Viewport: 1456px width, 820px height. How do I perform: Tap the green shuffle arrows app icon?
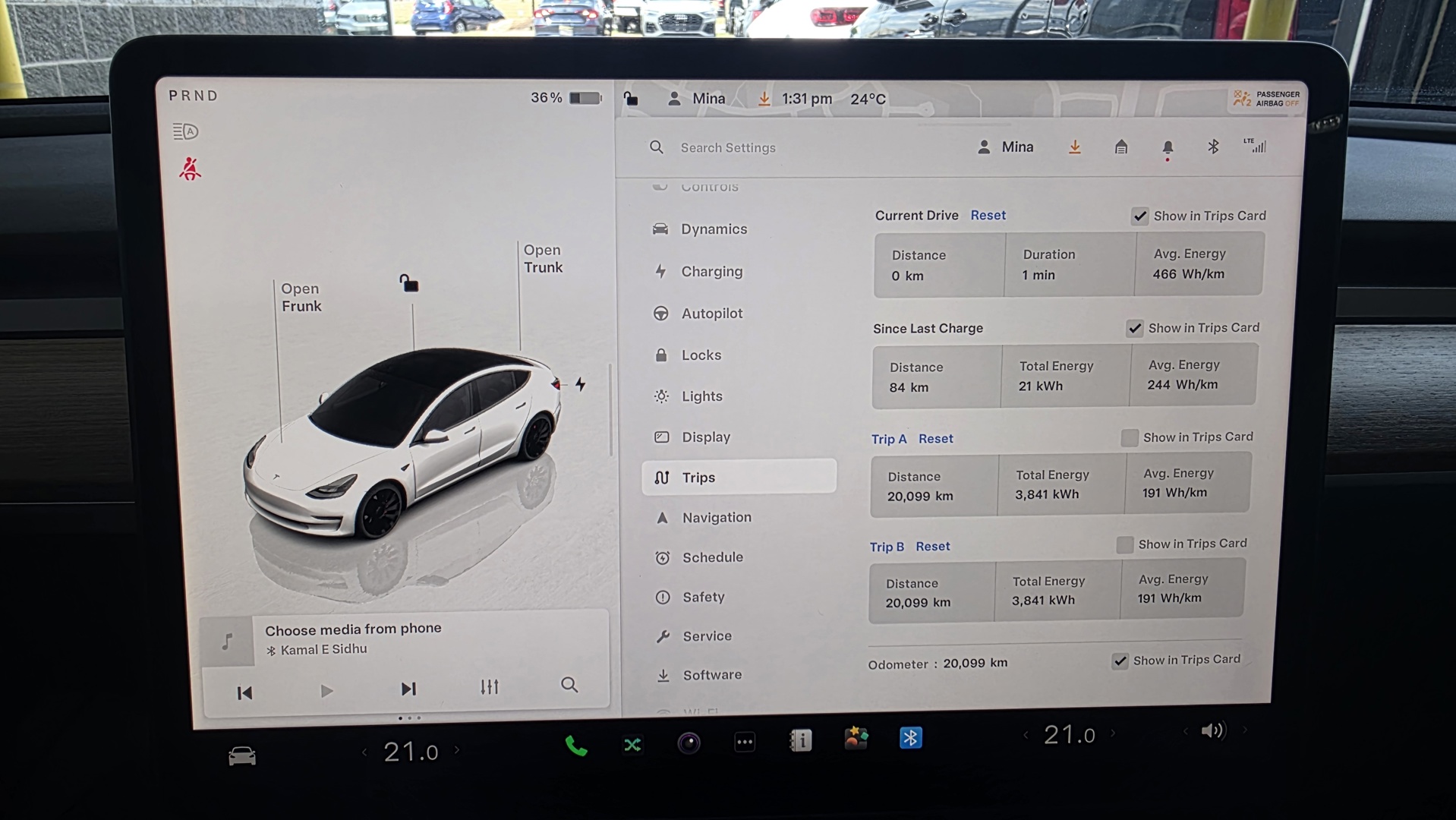[x=632, y=746]
